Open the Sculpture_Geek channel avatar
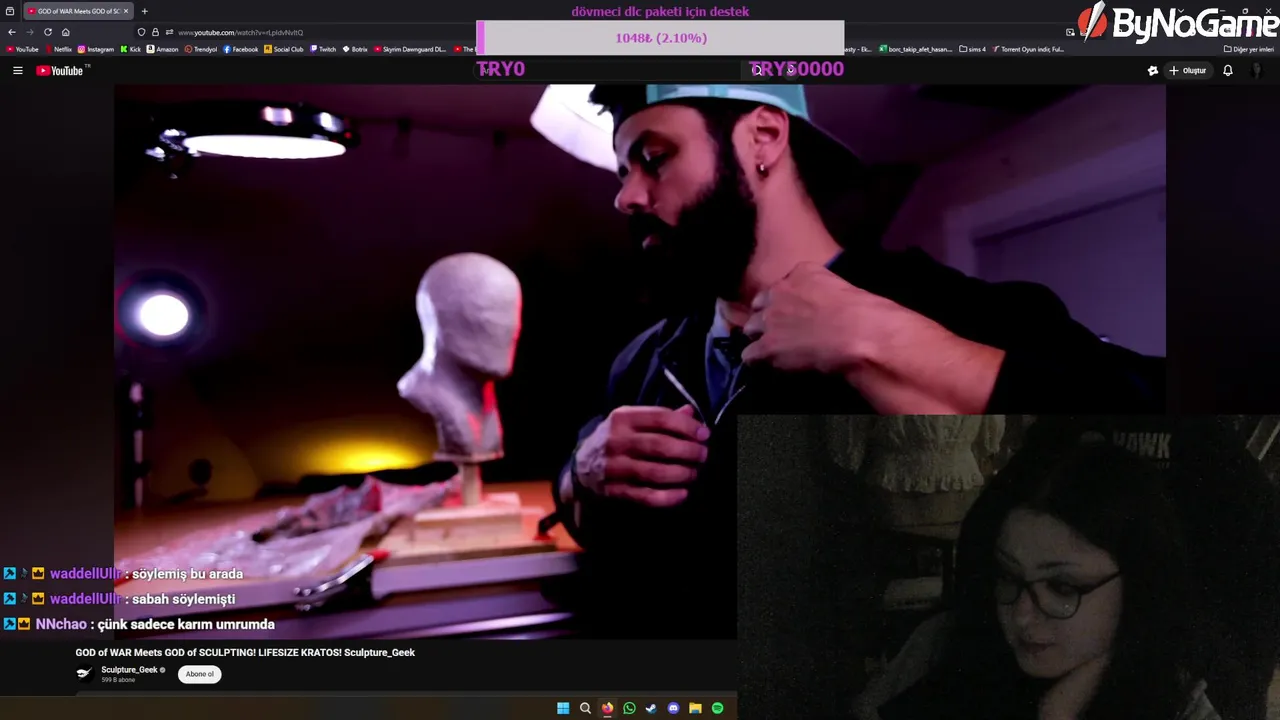 85,674
